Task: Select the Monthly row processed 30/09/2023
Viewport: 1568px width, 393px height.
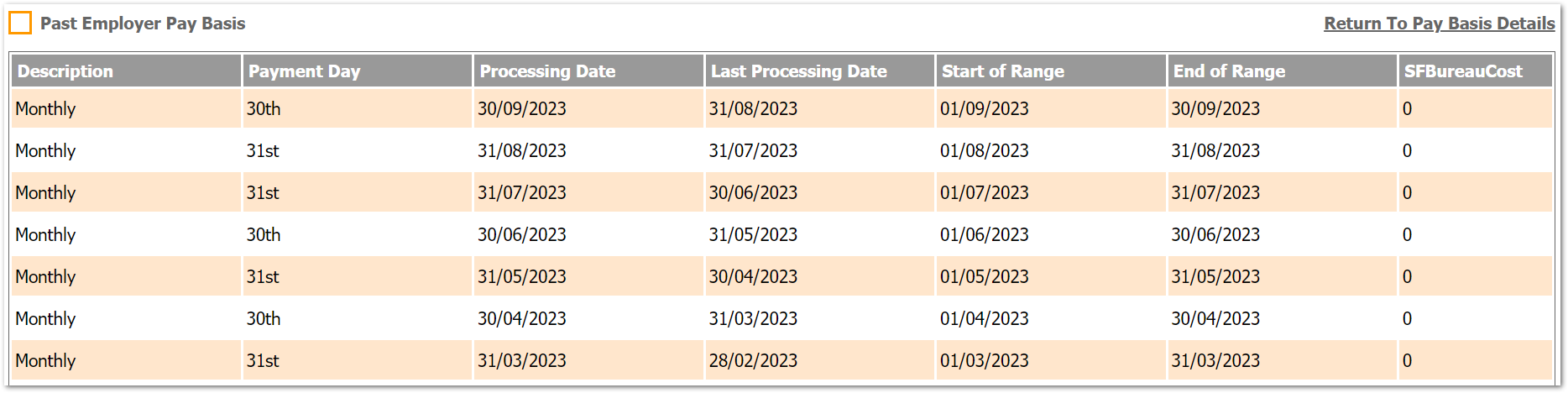Action: click(46, 109)
